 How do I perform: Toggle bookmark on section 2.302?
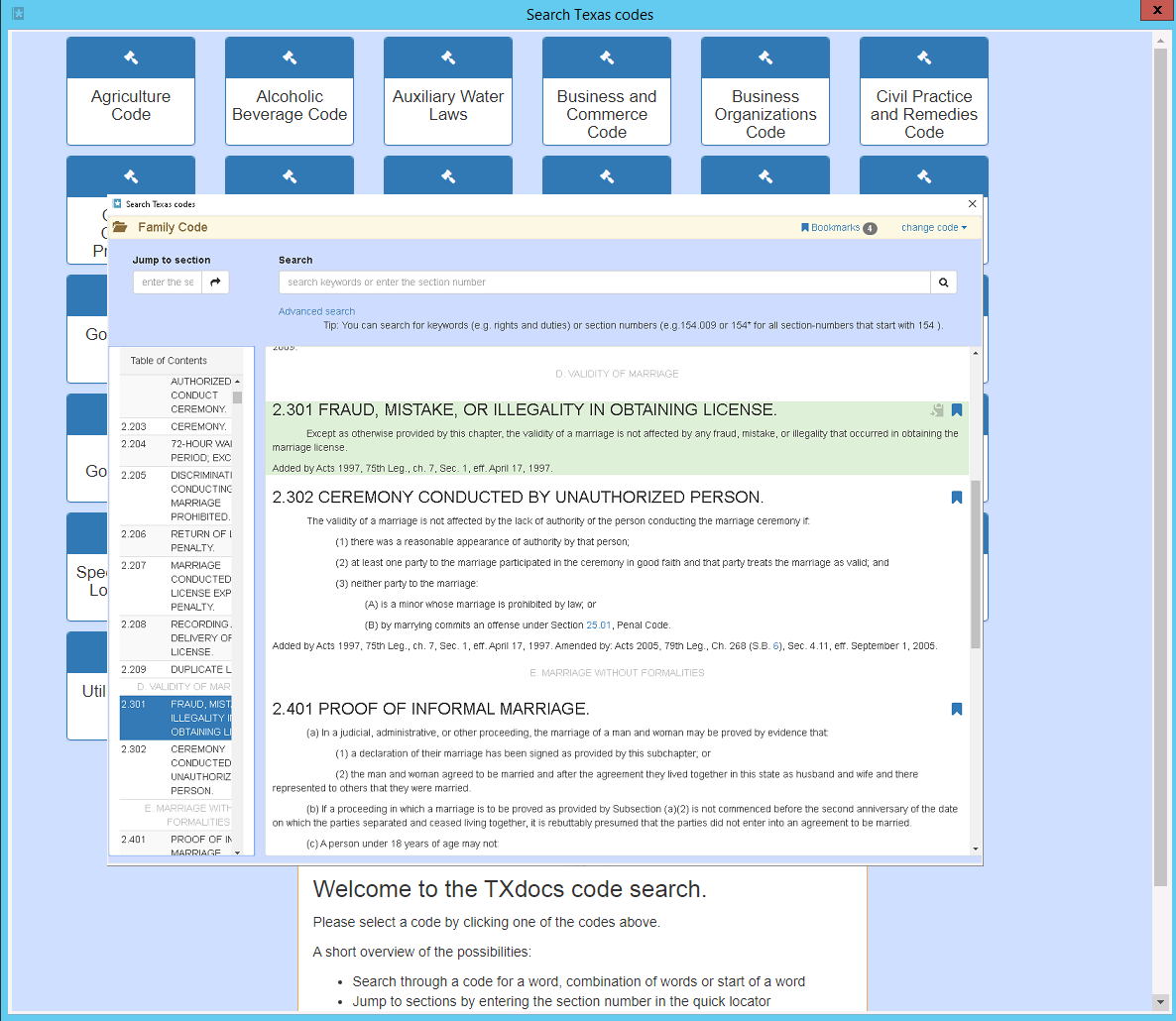click(x=957, y=498)
